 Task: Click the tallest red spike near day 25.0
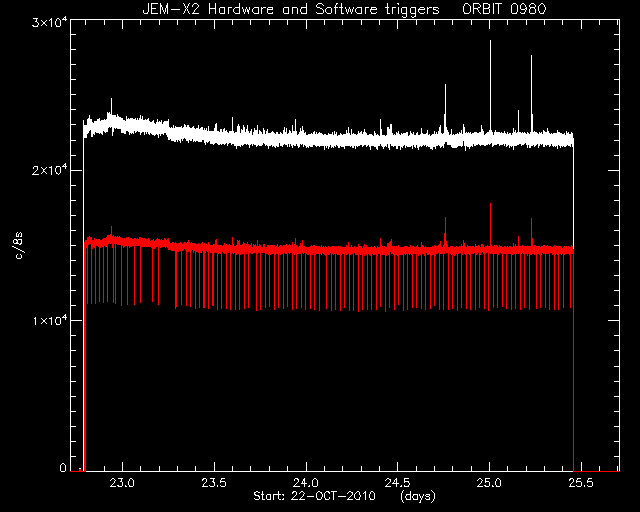[x=490, y=225]
